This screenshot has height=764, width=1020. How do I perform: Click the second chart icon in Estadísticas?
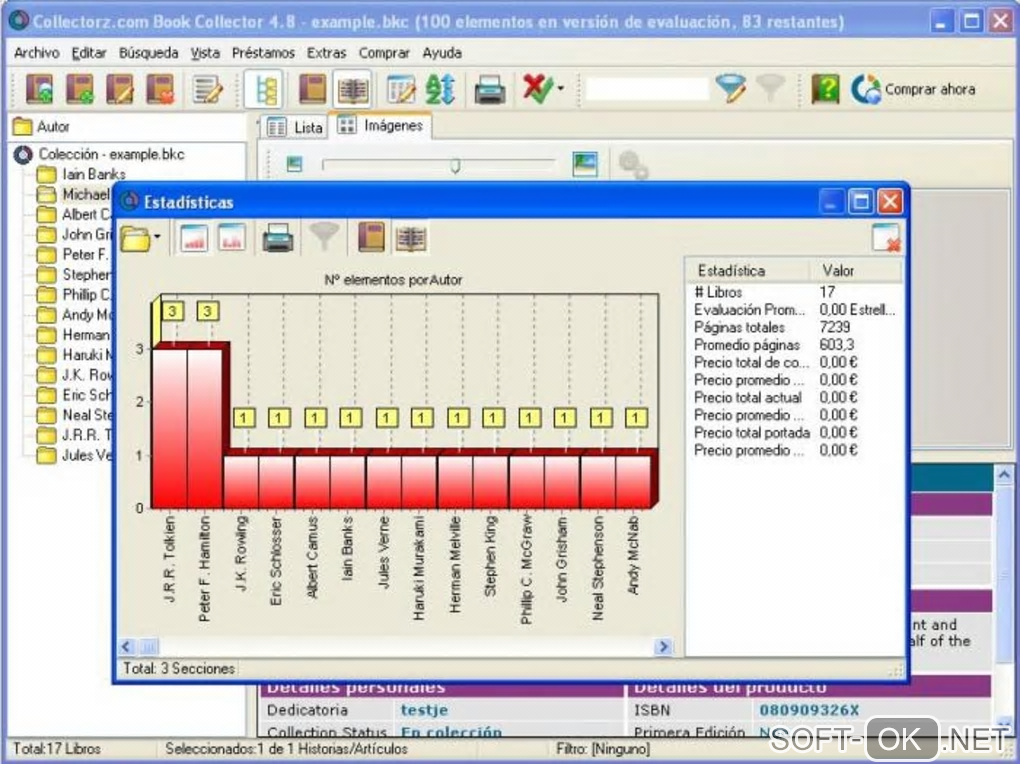(x=232, y=238)
